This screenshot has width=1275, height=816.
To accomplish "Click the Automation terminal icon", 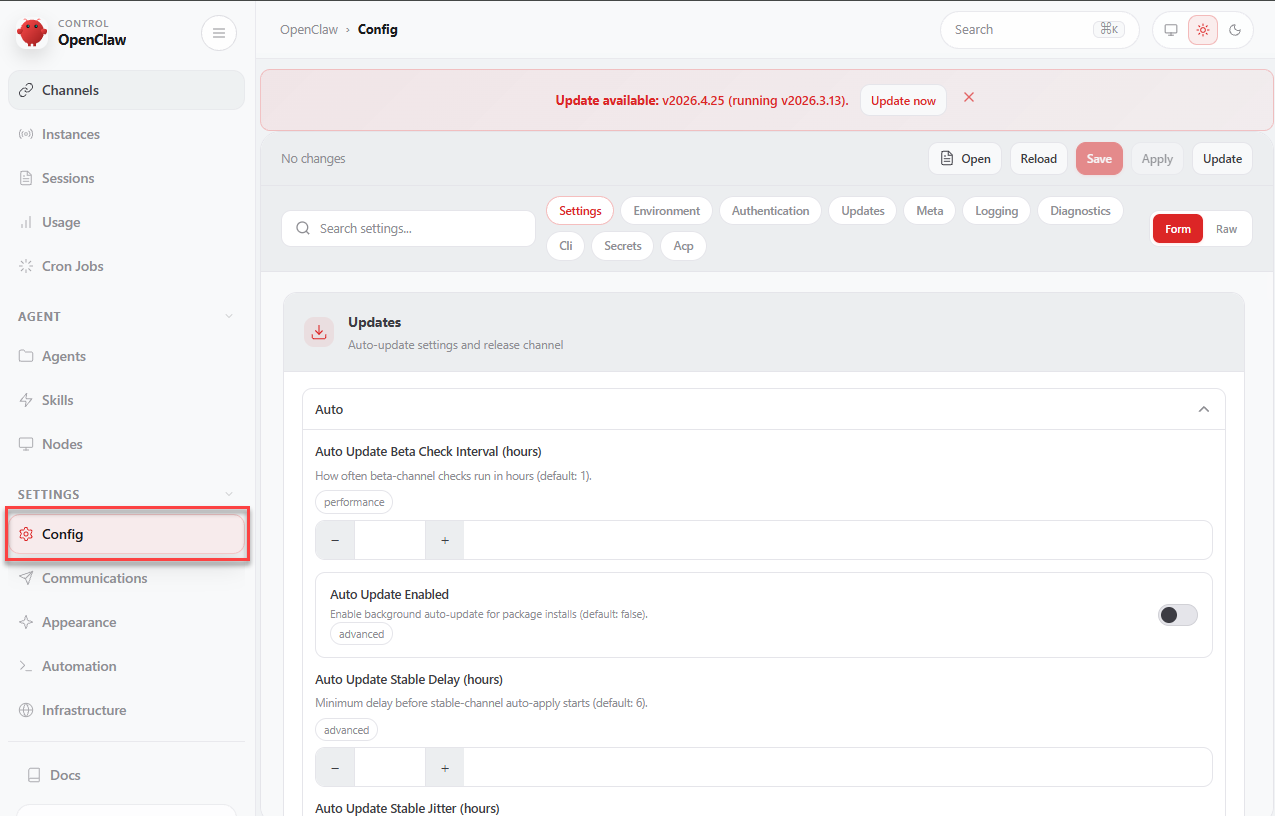I will 26,666.
